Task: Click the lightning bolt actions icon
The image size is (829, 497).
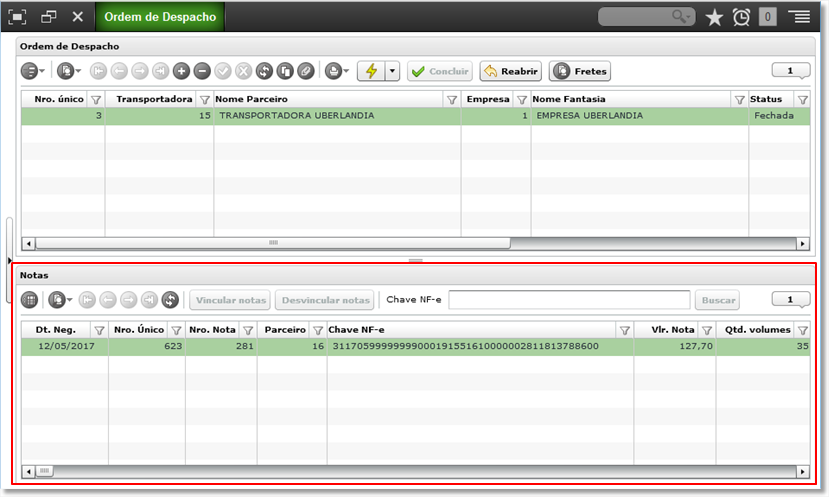Action: 372,71
